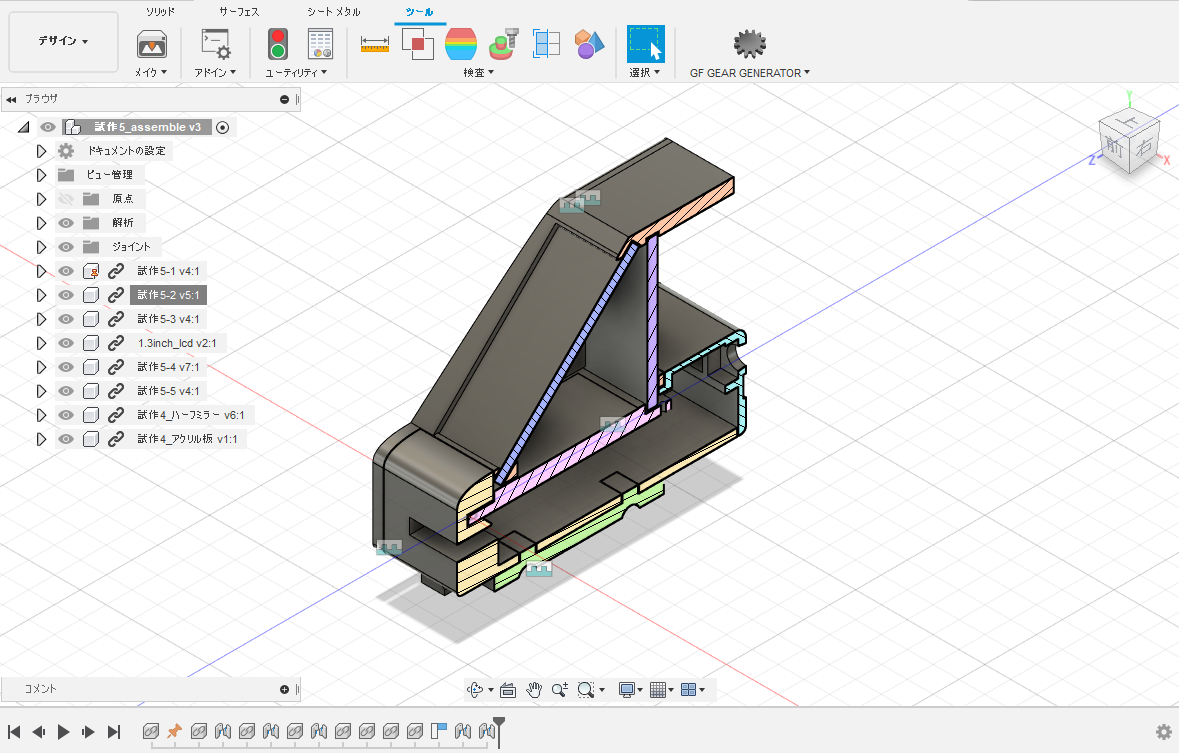Select the 試作5-4 v7:1 component in browser

click(168, 367)
